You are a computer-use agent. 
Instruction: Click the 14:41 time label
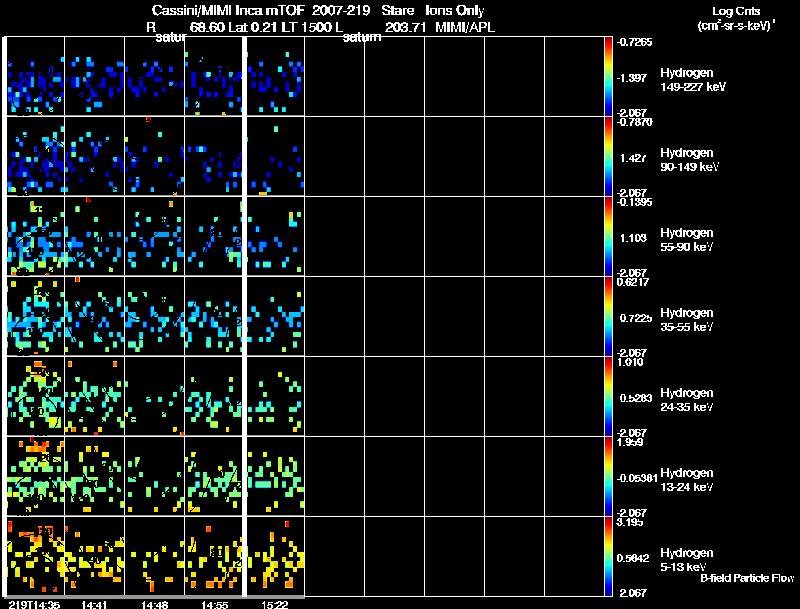pos(94,604)
